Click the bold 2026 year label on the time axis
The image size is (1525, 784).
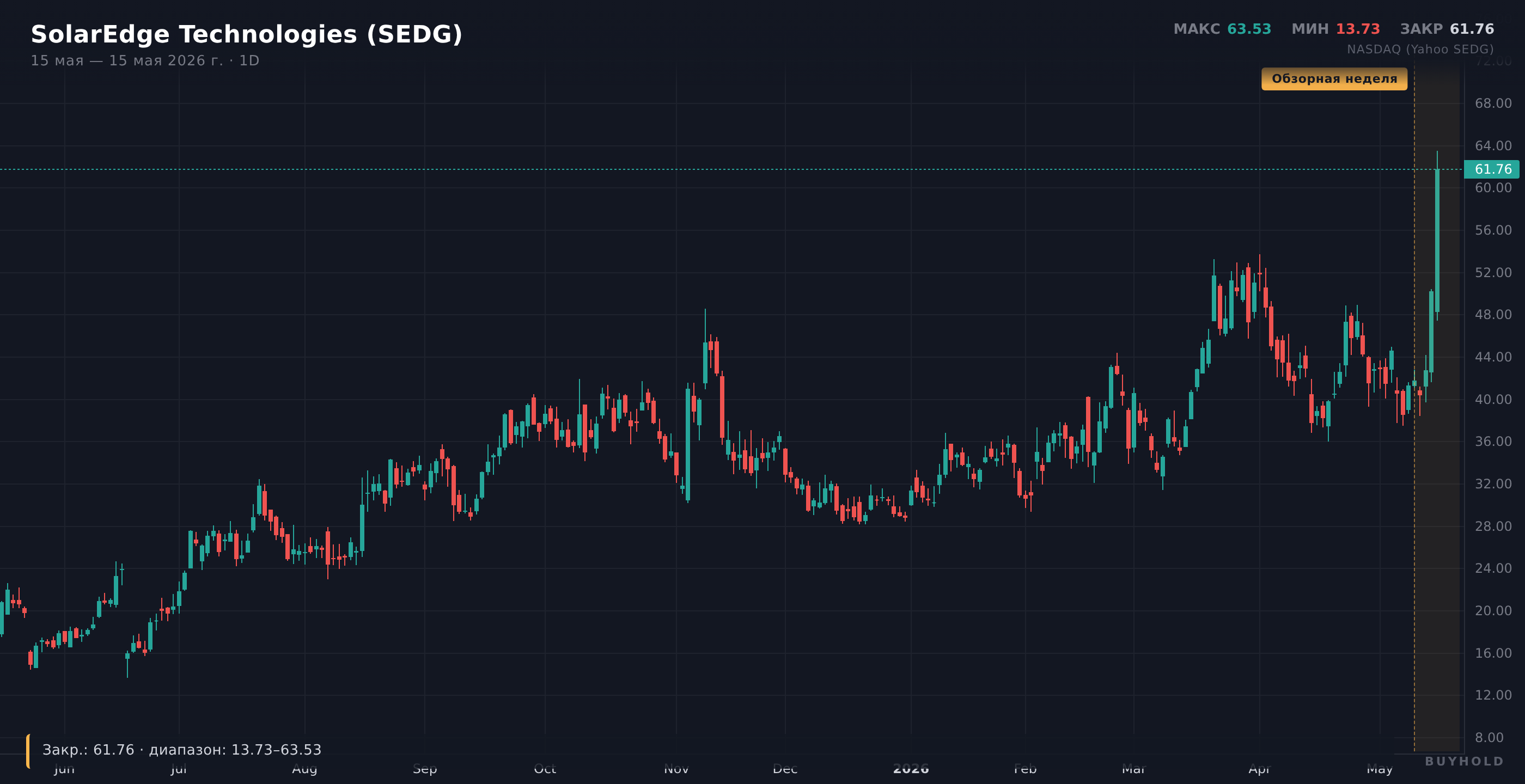point(911,769)
